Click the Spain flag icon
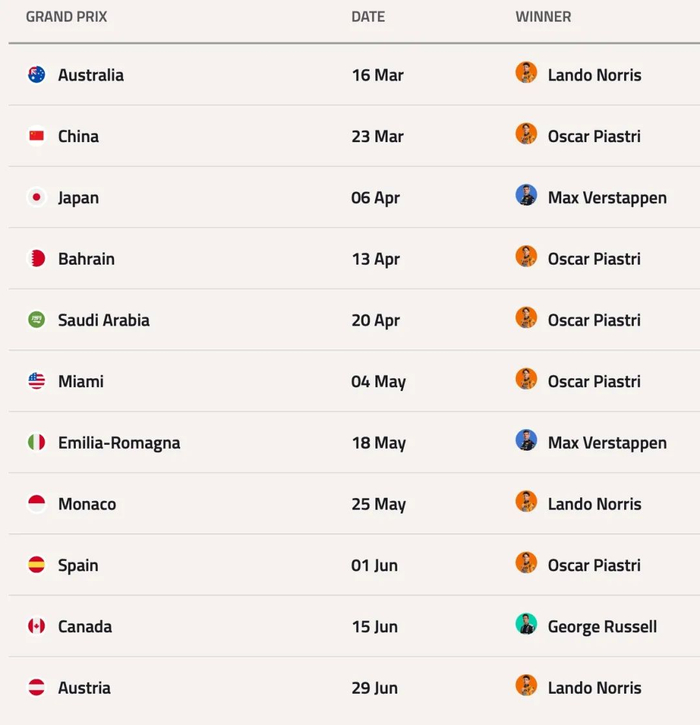The image size is (700, 725). pos(37,565)
